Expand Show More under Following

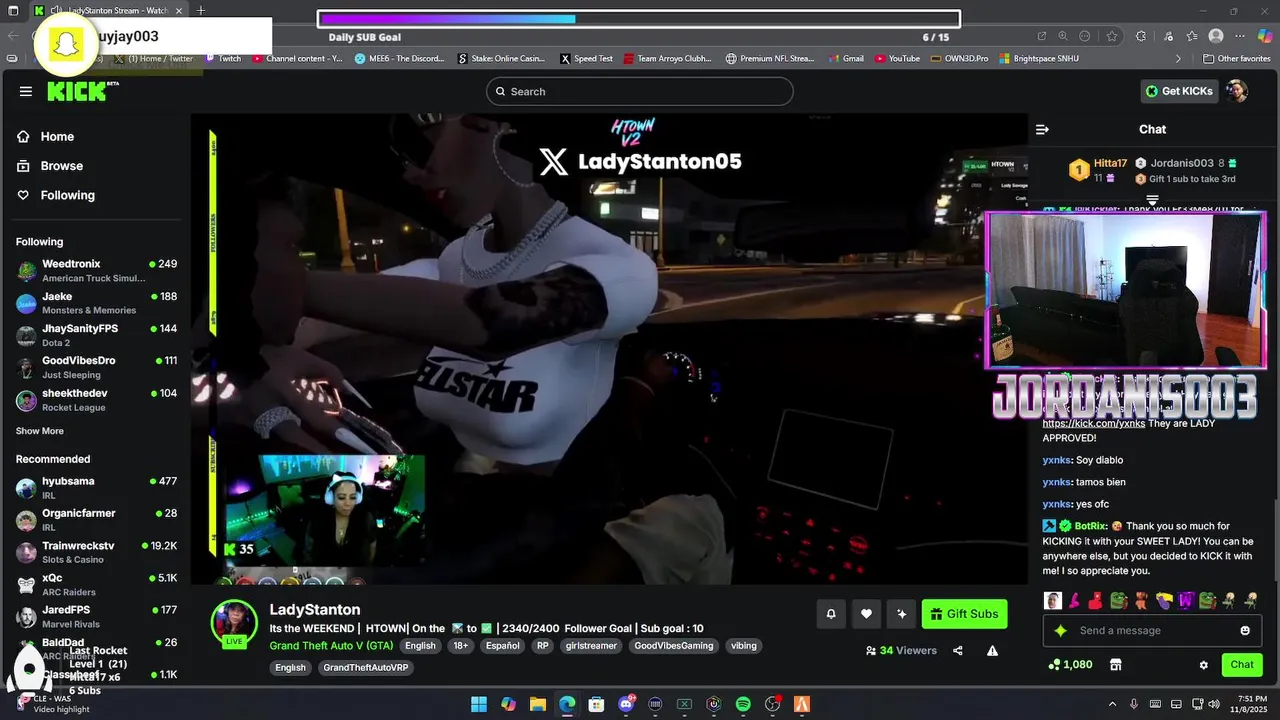(40, 431)
